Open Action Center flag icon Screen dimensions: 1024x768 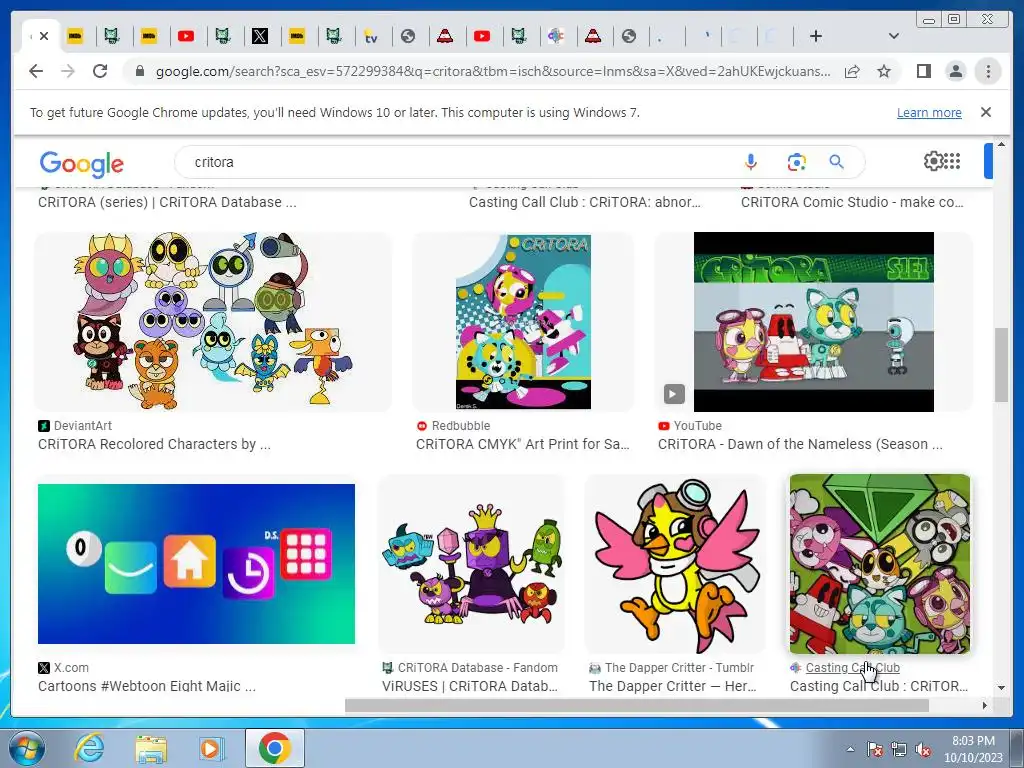click(874, 749)
